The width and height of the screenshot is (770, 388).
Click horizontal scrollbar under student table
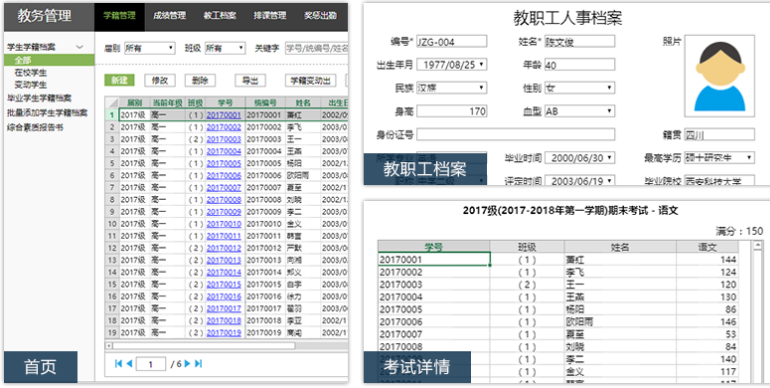click(204, 346)
